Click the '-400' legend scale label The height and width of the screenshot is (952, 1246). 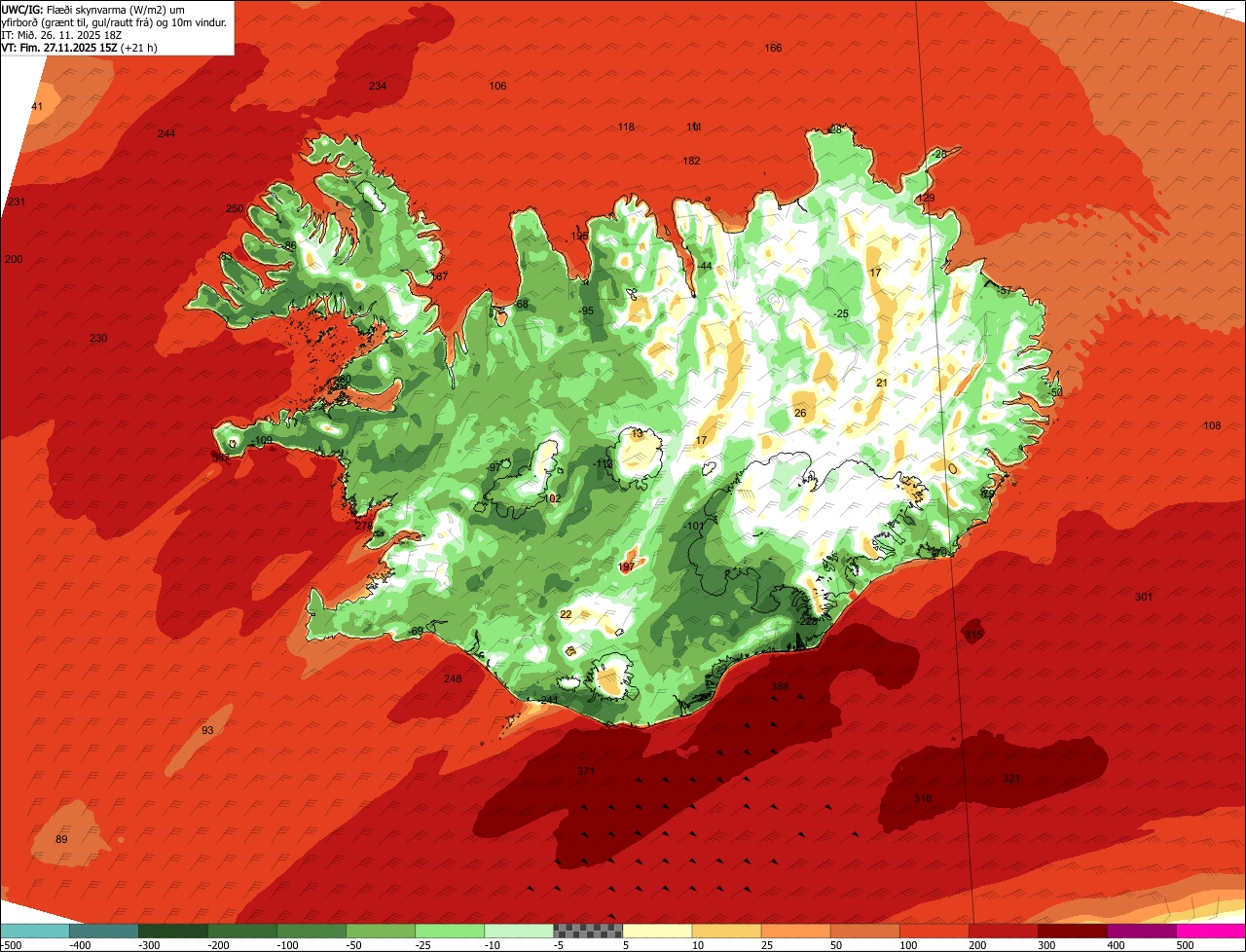80,945
